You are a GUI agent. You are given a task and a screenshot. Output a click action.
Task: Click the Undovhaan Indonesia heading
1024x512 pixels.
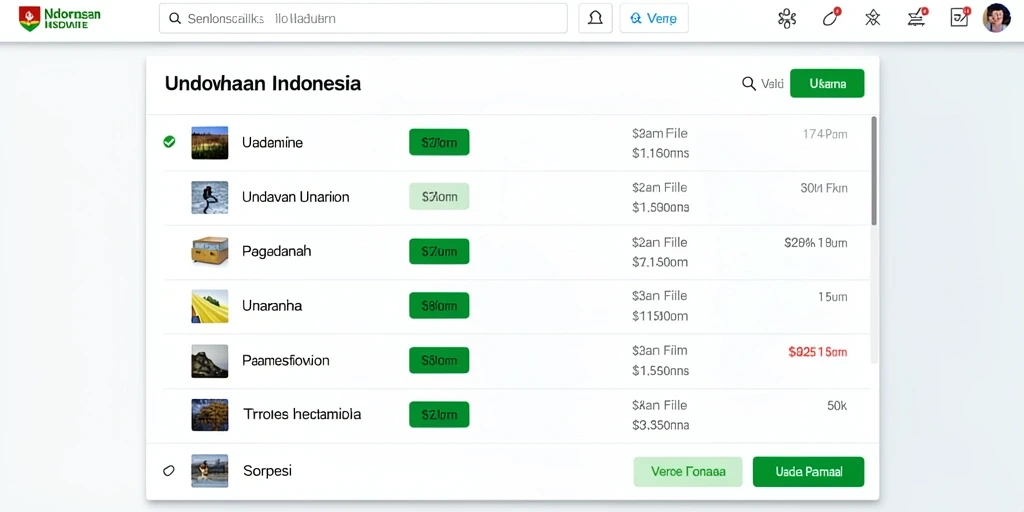tap(263, 84)
